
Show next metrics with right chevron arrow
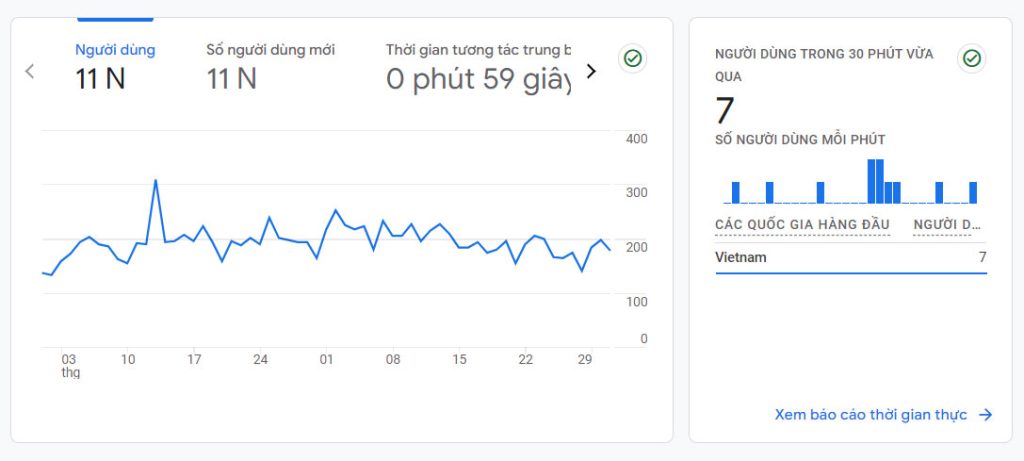coord(591,71)
